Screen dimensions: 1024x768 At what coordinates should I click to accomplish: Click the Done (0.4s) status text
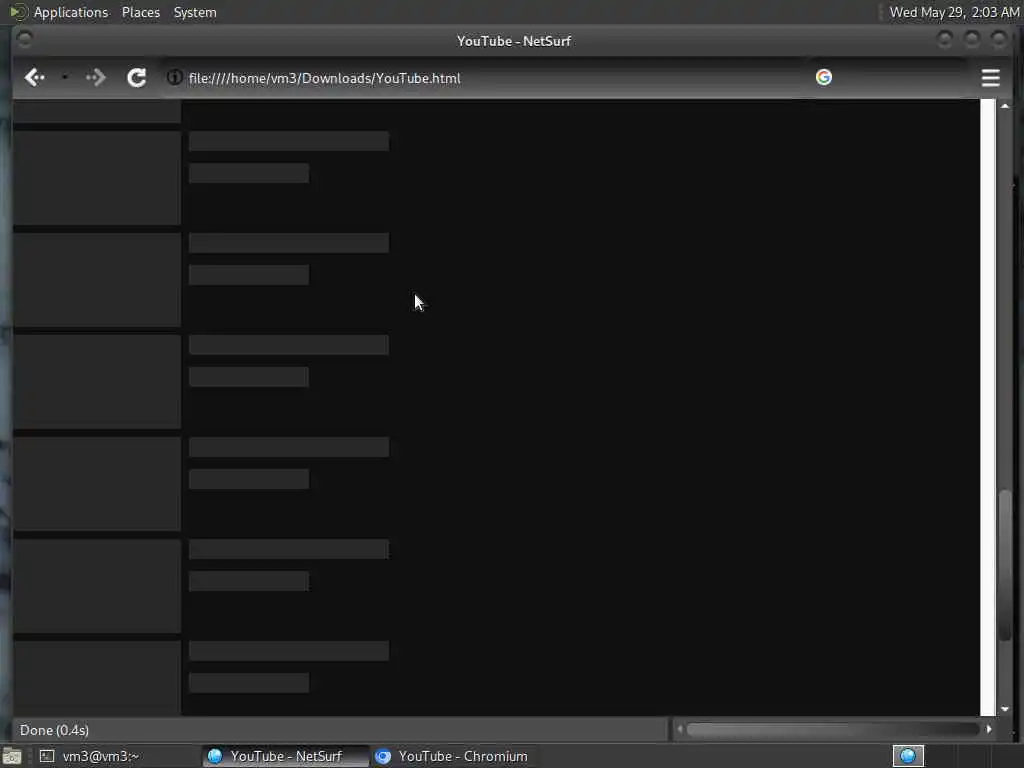(x=54, y=730)
